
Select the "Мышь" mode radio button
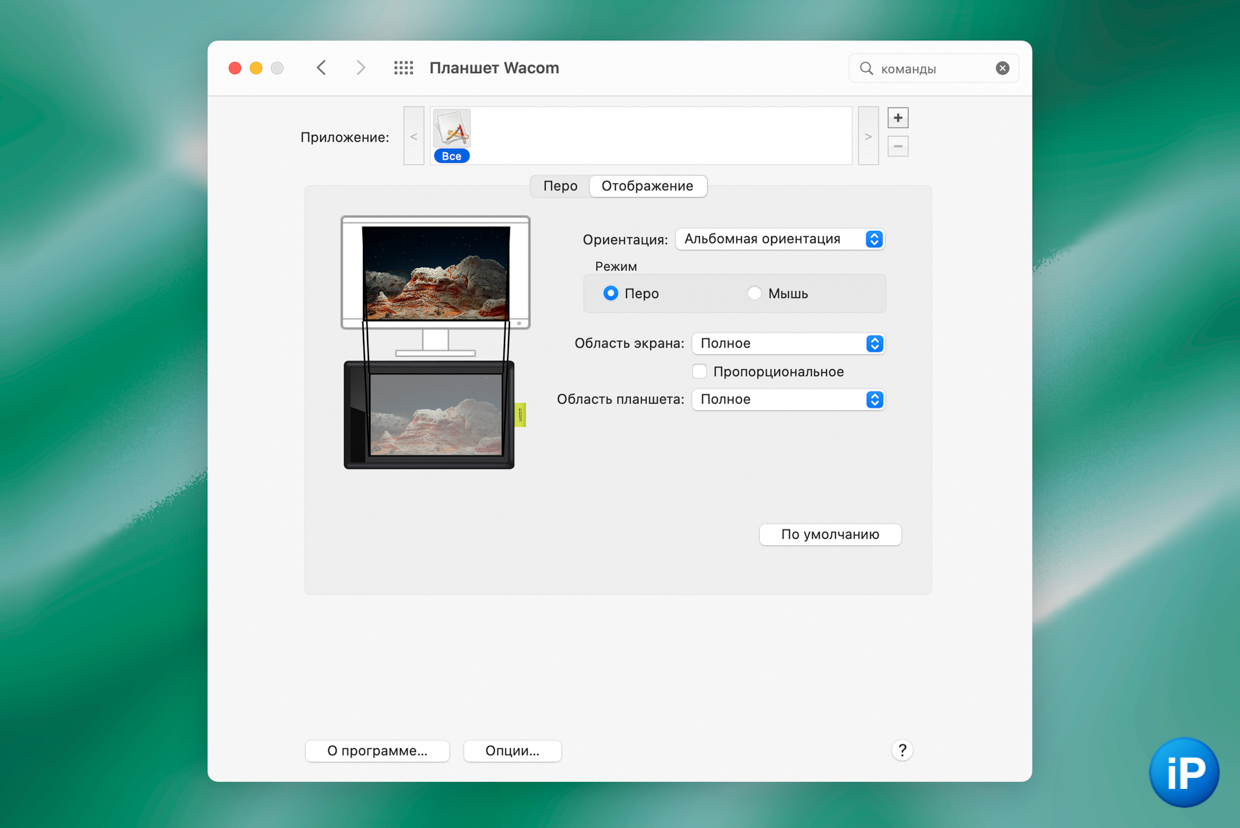[754, 293]
